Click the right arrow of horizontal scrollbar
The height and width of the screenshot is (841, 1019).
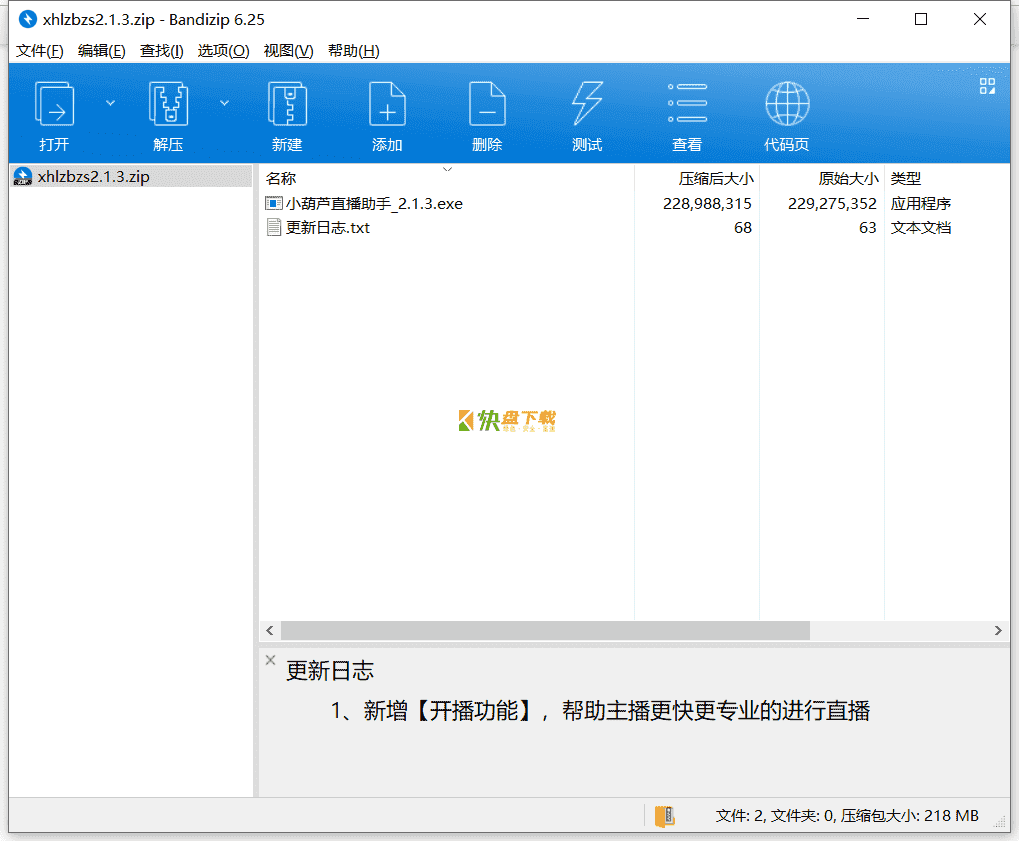coord(998,630)
